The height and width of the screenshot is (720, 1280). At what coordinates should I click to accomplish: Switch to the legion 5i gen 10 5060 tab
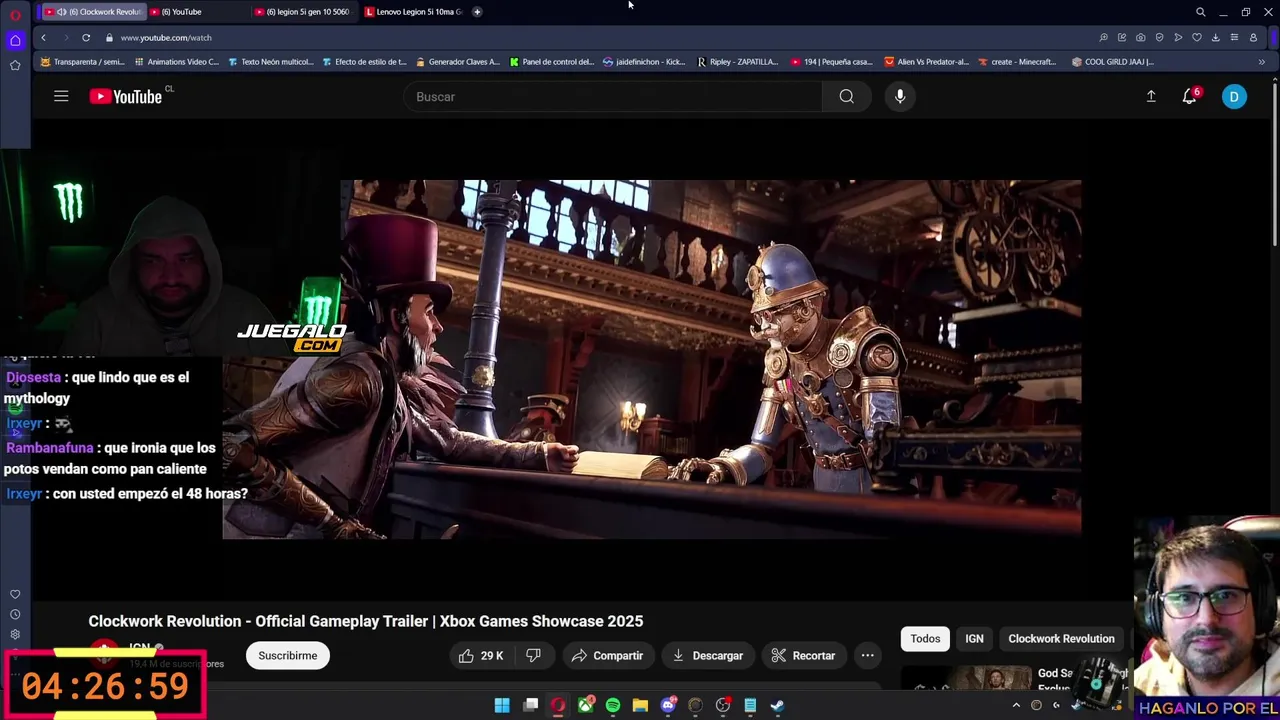click(303, 12)
